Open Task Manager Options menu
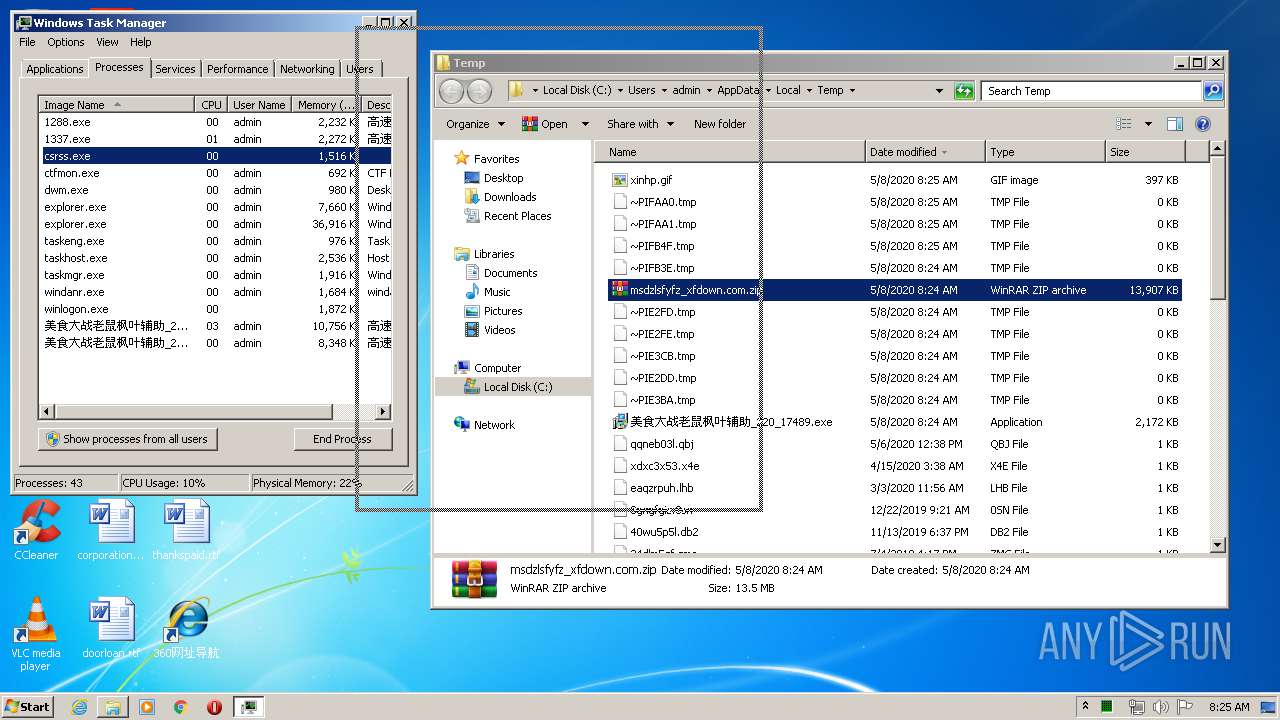 66,42
